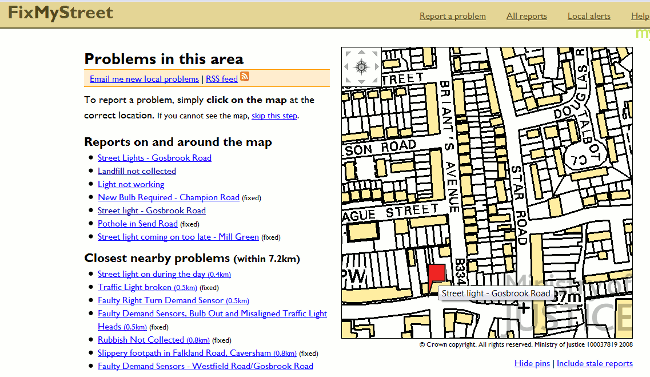Open Street light - Gosbrook Road list link
The width and height of the screenshot is (650, 377).
tap(152, 210)
